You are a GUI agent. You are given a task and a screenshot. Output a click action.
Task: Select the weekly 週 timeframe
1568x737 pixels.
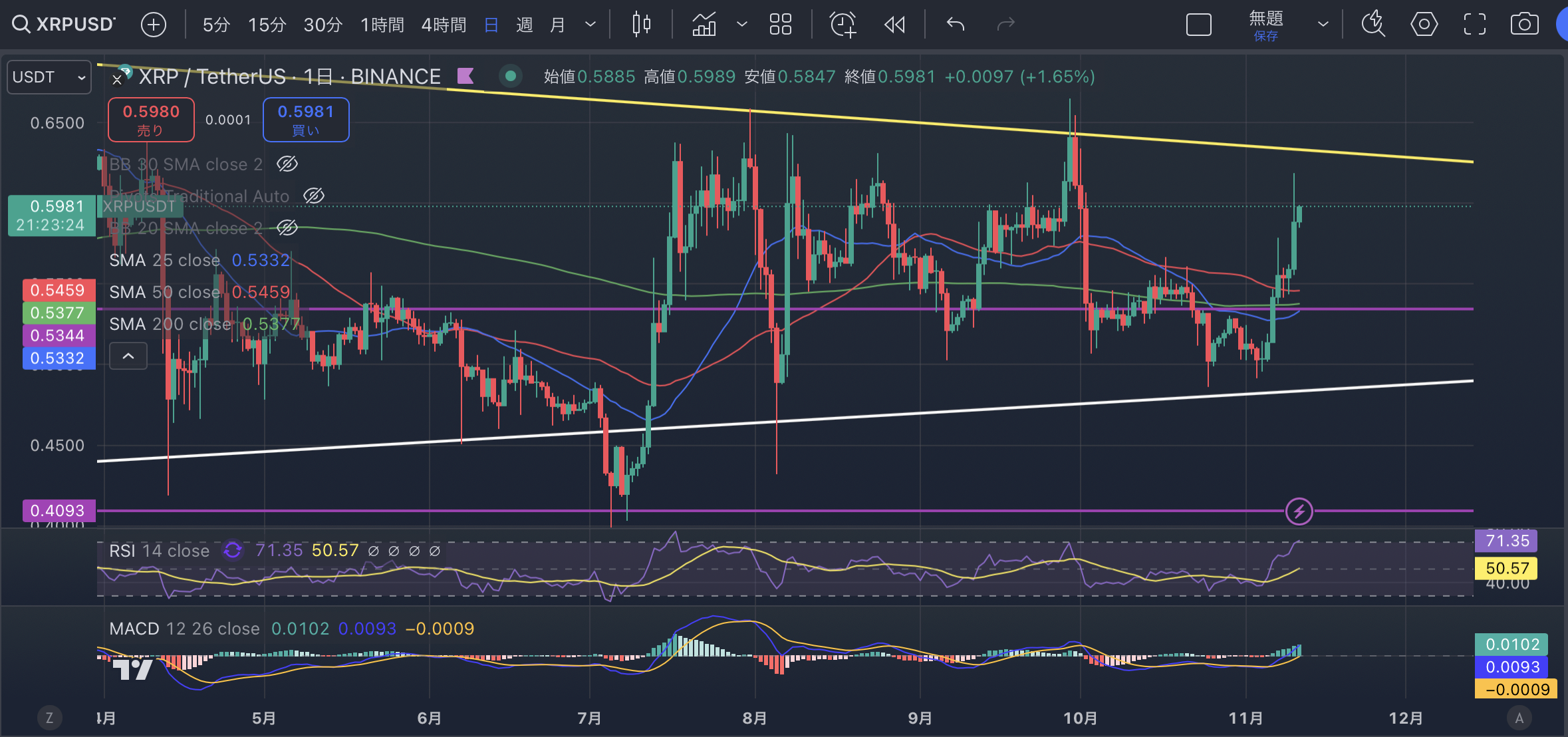pos(525,25)
